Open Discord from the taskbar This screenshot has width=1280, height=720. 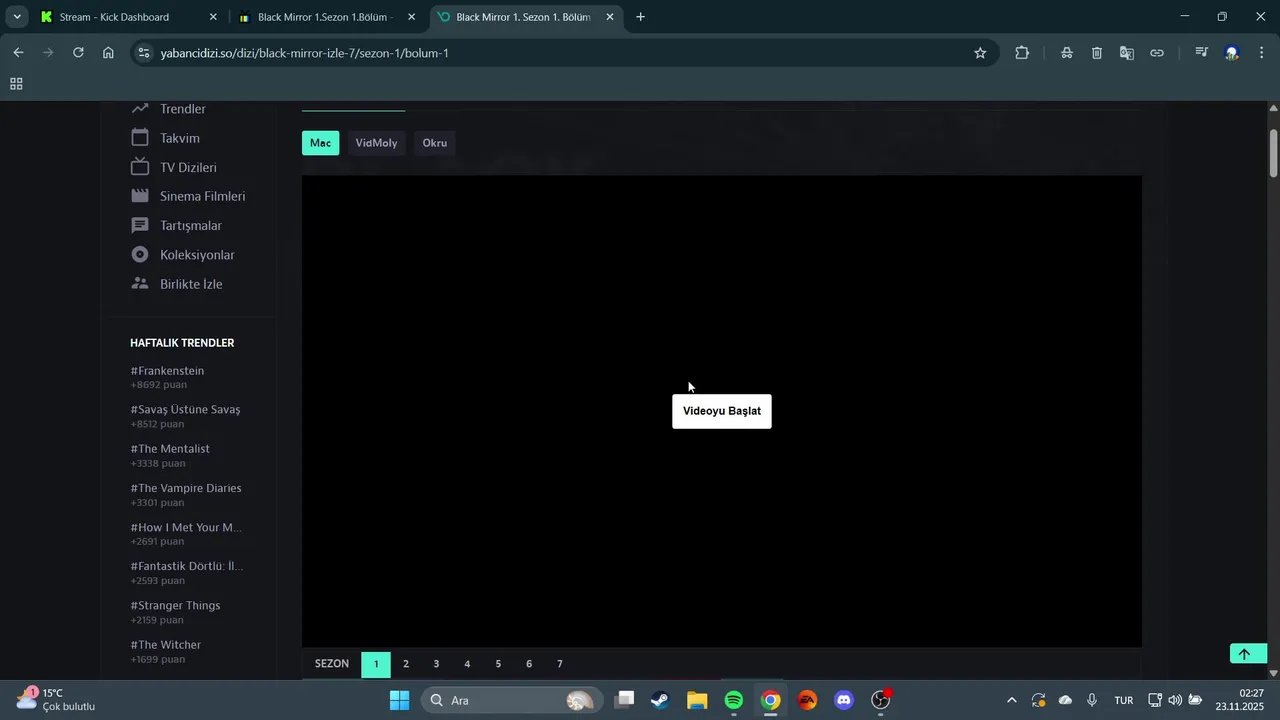[x=844, y=700]
